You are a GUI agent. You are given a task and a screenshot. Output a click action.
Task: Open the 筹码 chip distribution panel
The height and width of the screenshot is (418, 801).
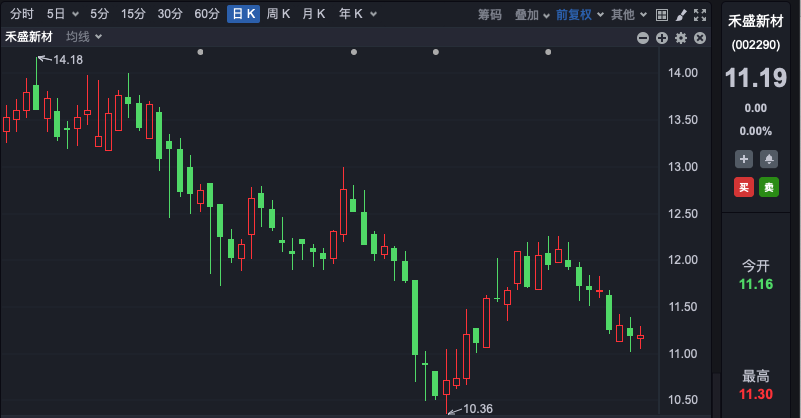pos(489,15)
